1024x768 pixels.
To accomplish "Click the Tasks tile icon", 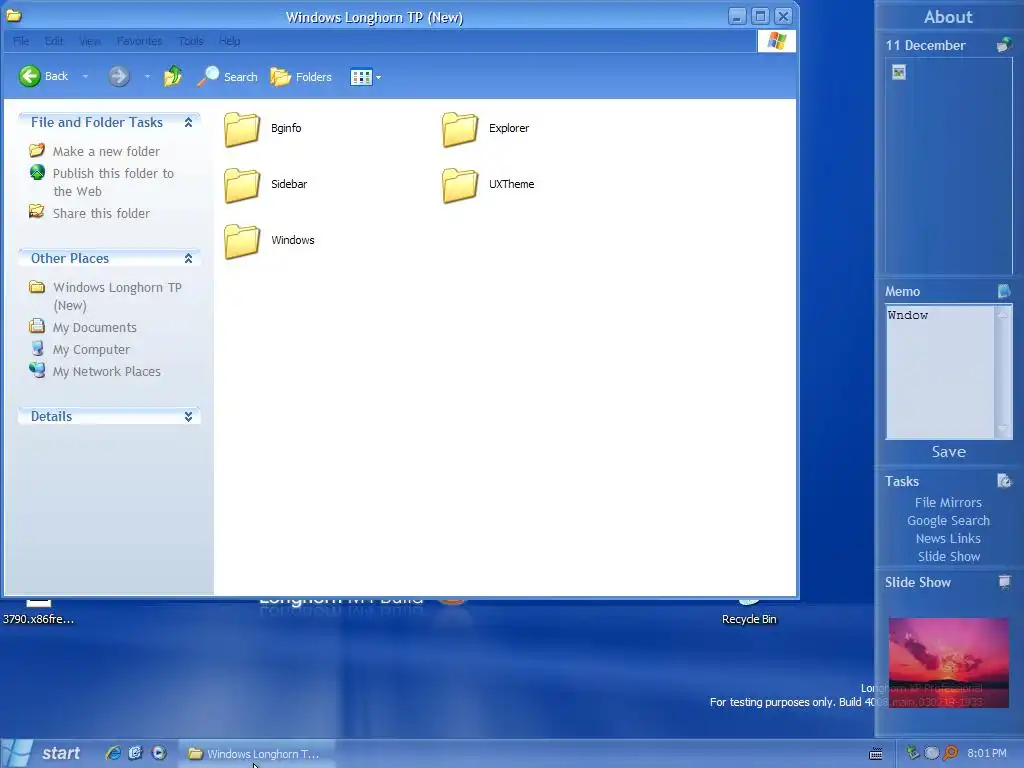I will click(1004, 481).
